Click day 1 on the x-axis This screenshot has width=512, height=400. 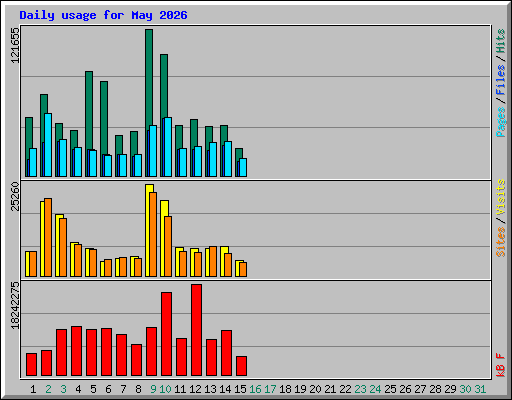(33, 389)
